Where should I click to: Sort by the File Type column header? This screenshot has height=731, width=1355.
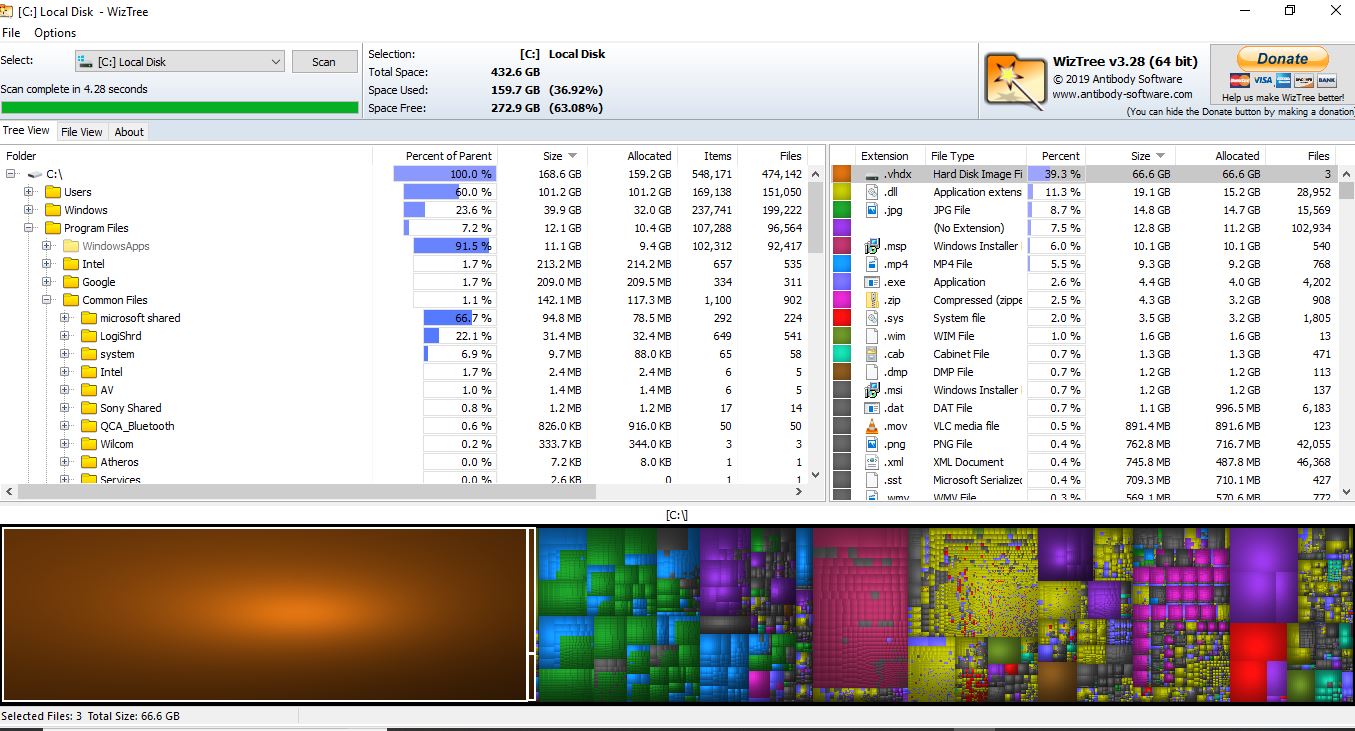[976, 156]
